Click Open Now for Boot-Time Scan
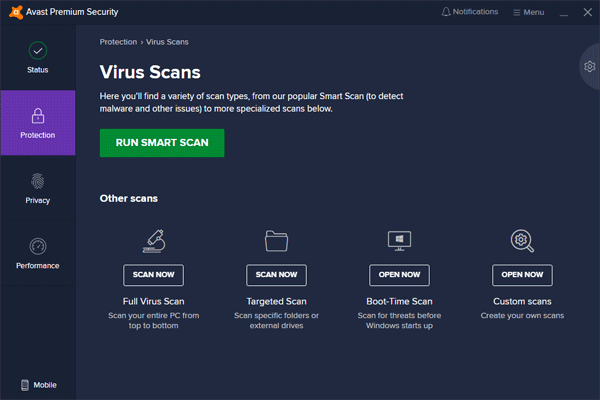Image resolution: width=600 pixels, height=400 pixels. 399,275
